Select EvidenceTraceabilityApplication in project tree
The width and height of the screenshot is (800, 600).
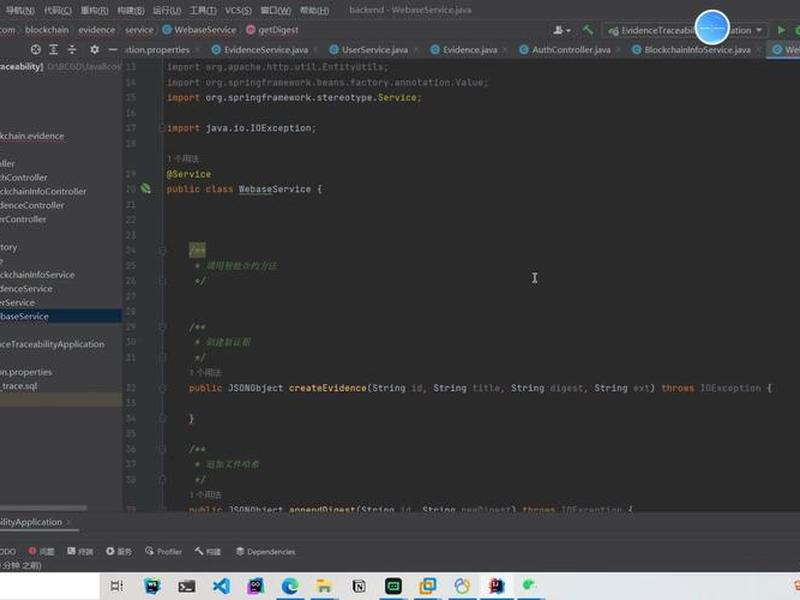(x=52, y=344)
